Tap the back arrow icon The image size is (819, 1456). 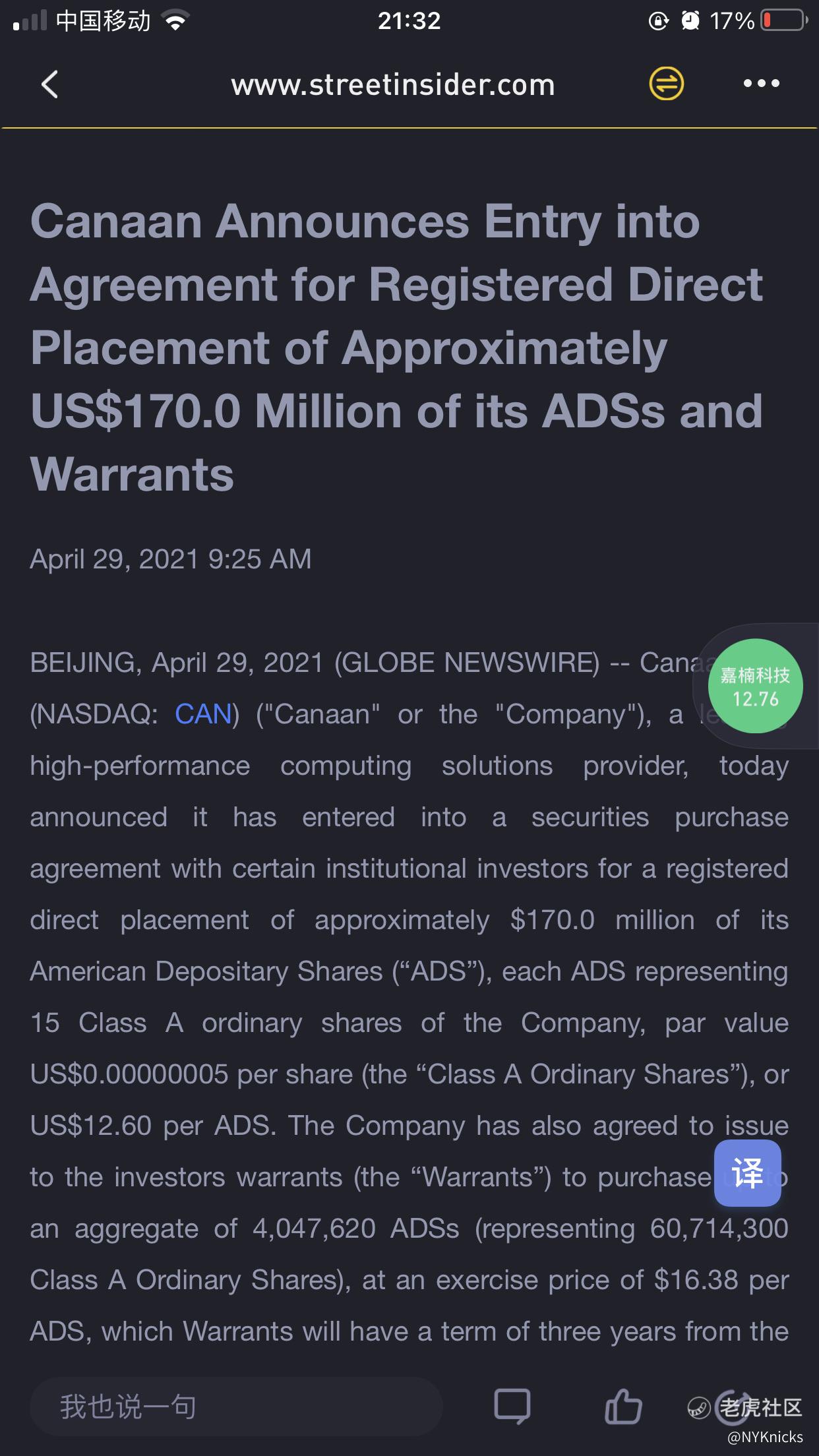(x=49, y=84)
